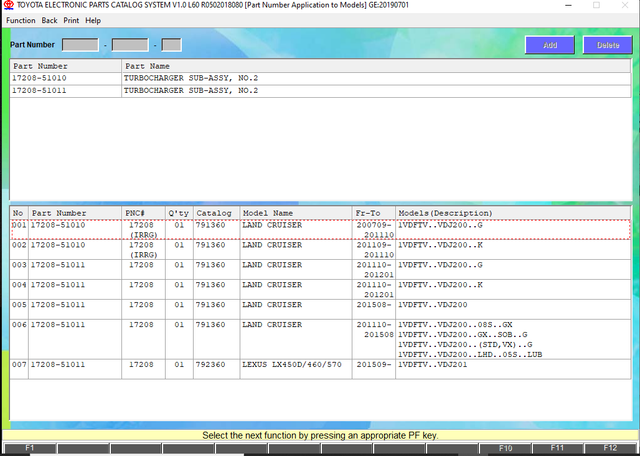Click the Toyota application icon in title bar
This screenshot has width=640, height=456.
pos(8,6)
